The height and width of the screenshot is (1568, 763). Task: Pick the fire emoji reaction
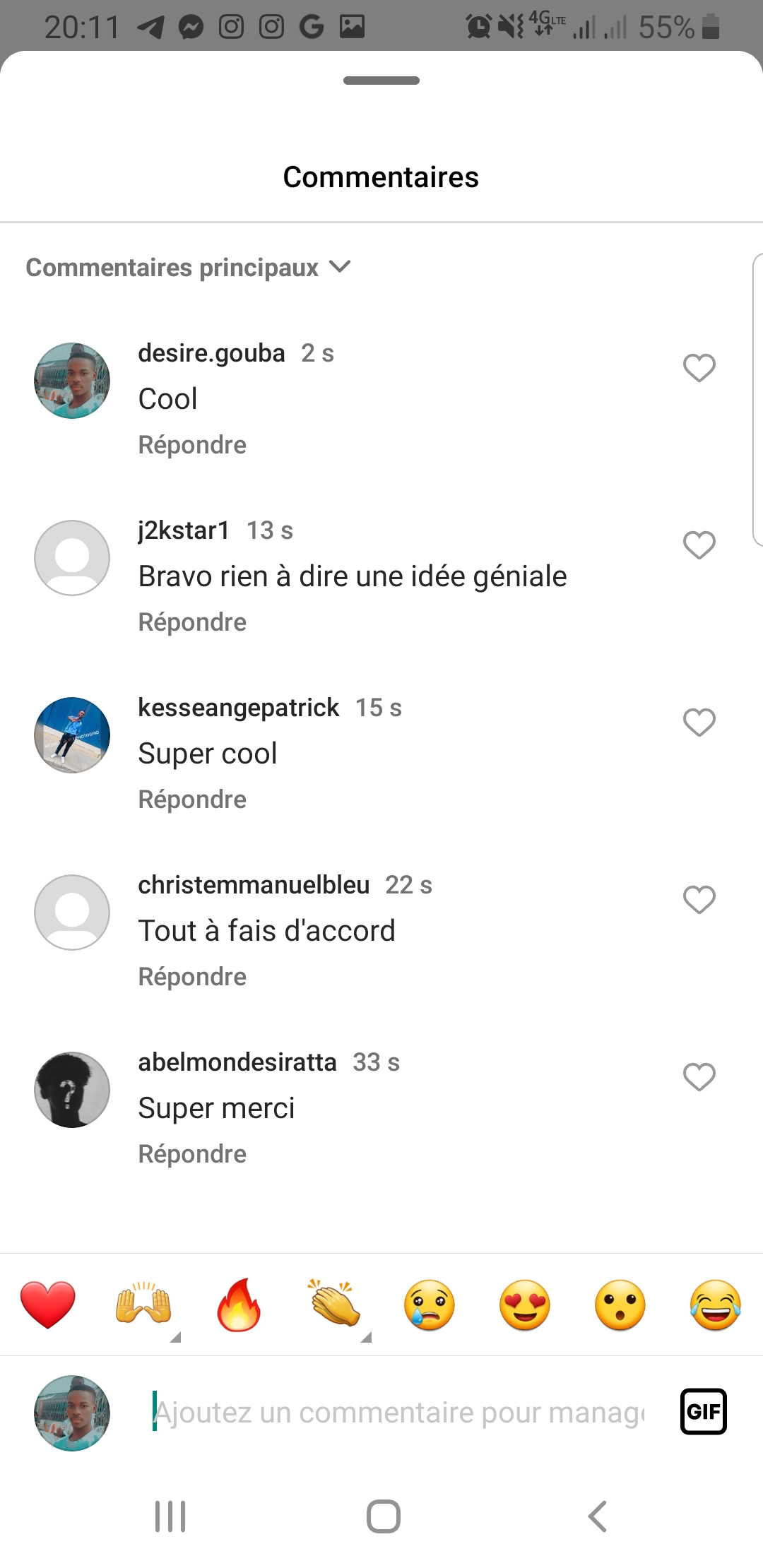click(239, 1305)
